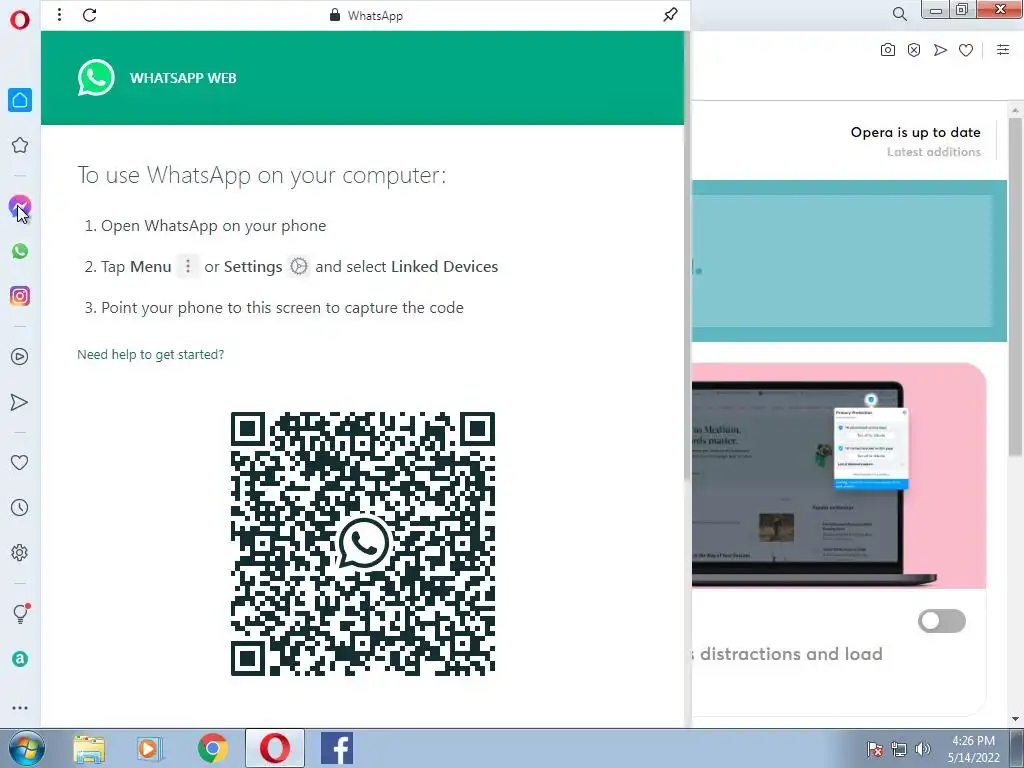Click the lightbulb tips icon in sidebar
The width and height of the screenshot is (1024, 768).
click(x=21, y=613)
